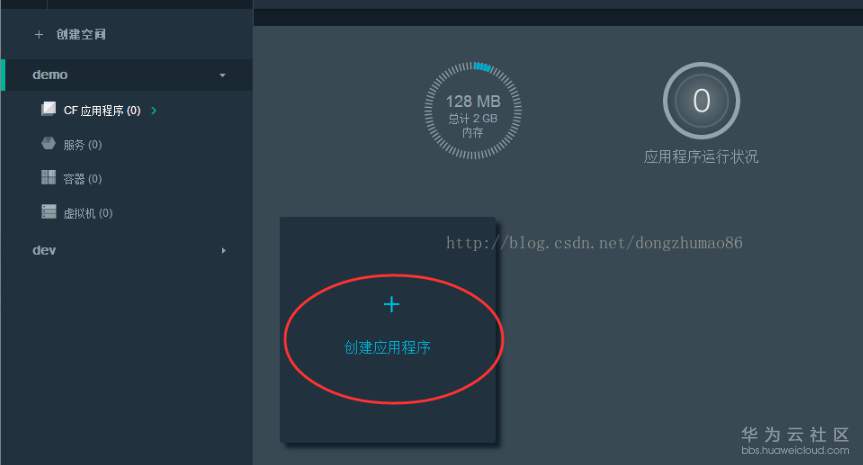
Task: Click the 容器 grid icon
Action: (48, 177)
